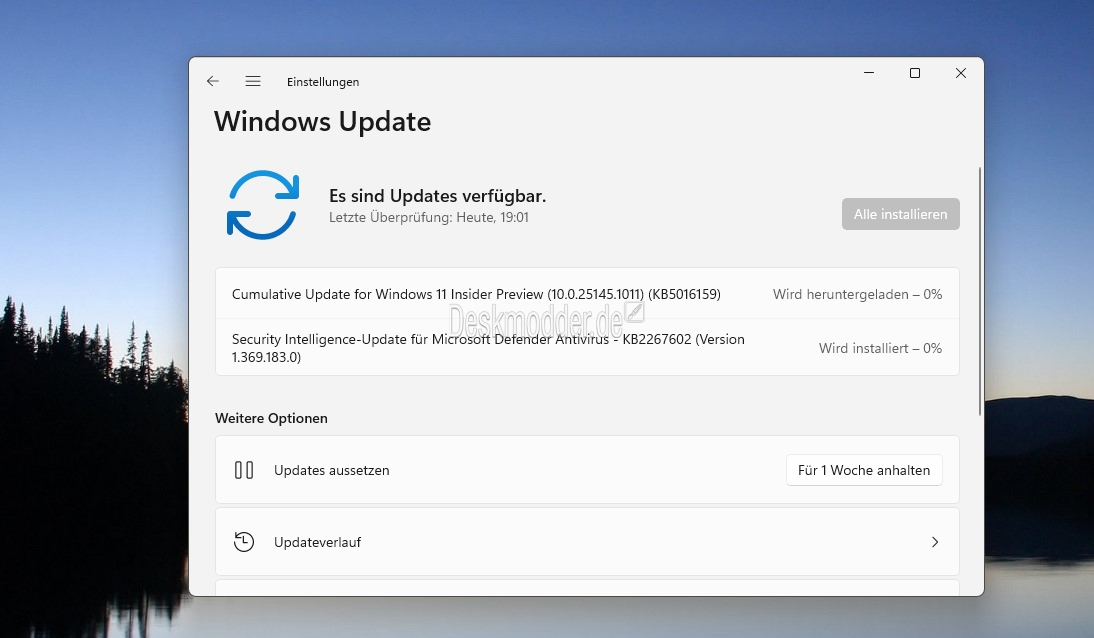Open the Updateverlauf row
Viewport: 1094px width, 638px height.
pyautogui.click(x=587, y=542)
